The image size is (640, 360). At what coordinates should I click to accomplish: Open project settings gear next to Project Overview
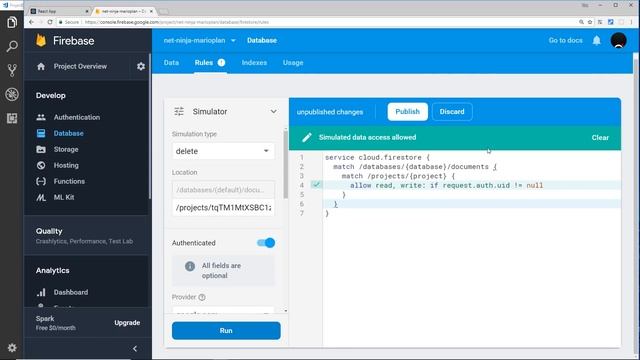[x=141, y=66]
